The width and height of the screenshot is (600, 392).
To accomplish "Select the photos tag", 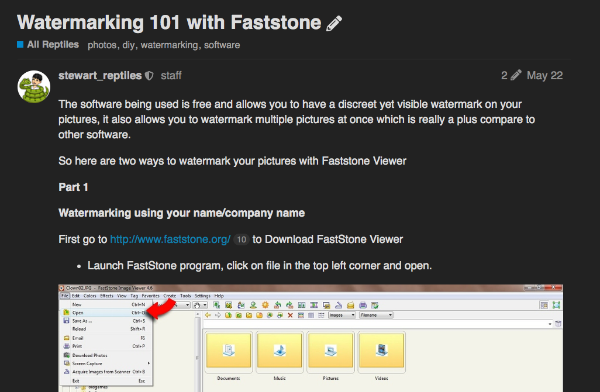I will [102, 45].
